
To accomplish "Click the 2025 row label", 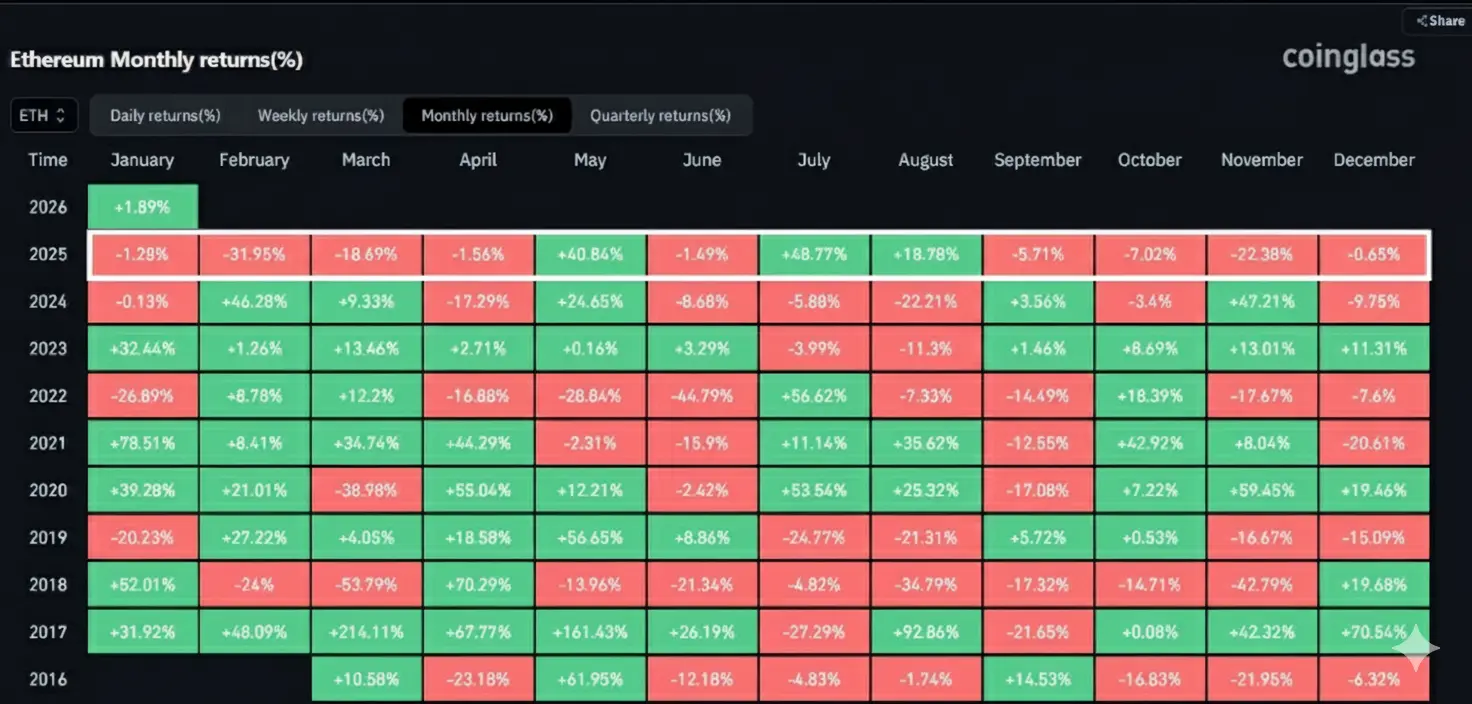I will (48, 254).
